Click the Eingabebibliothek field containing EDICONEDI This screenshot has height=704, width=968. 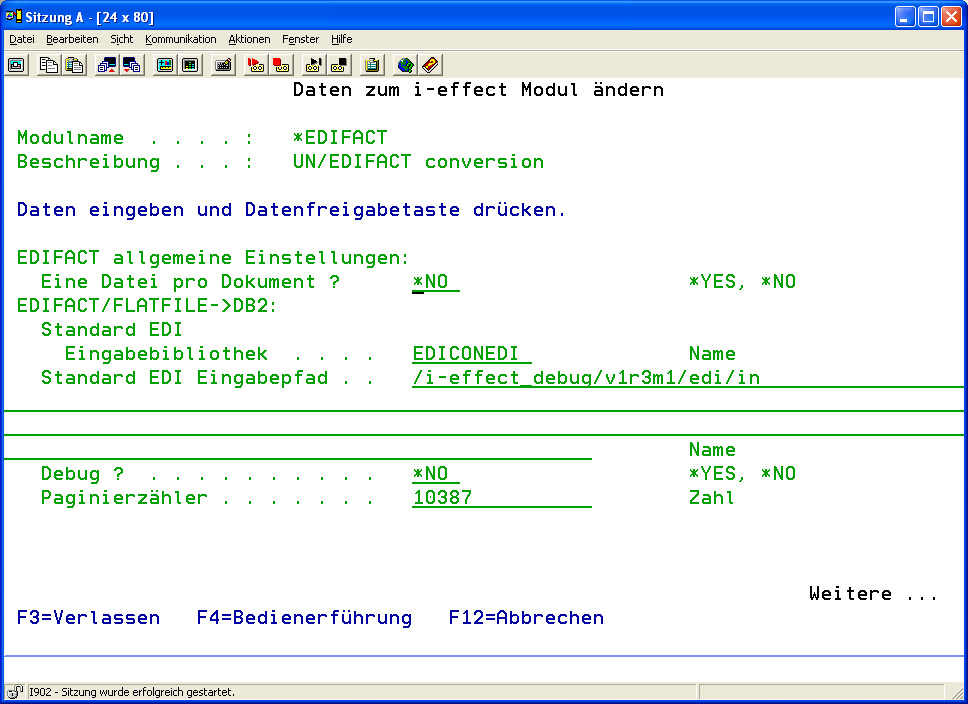[471, 354]
